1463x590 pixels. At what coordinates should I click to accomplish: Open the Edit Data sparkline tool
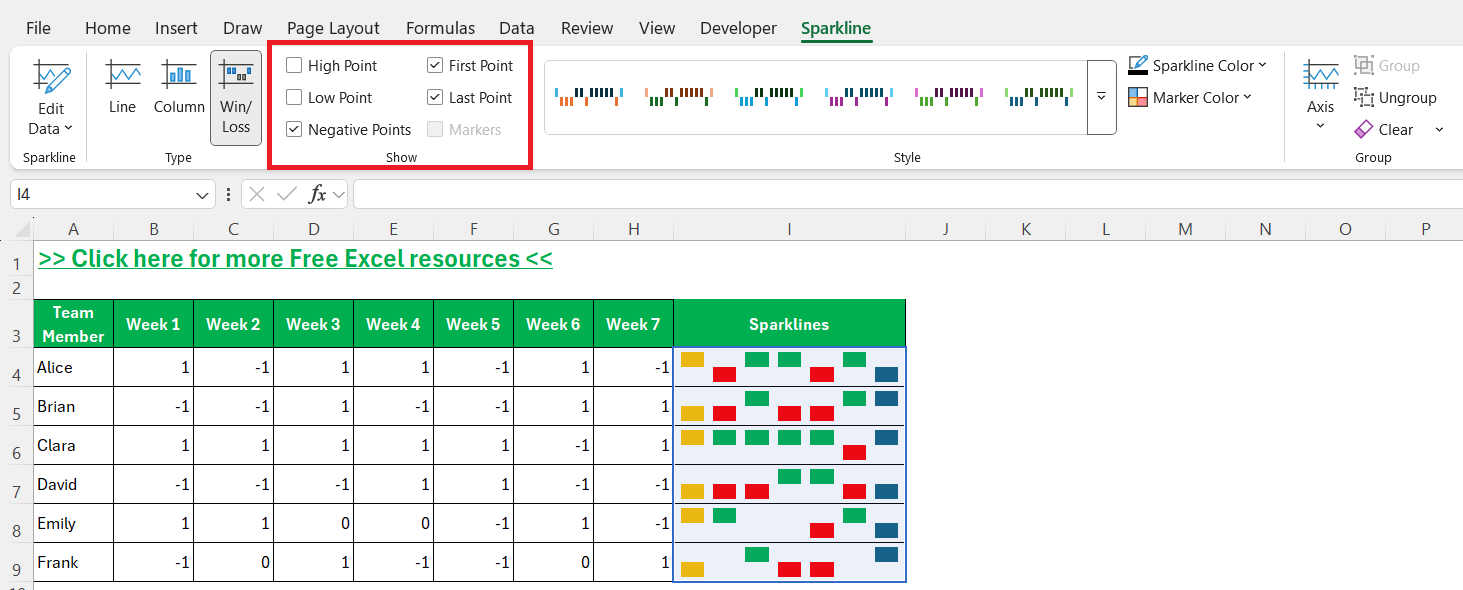(50, 97)
